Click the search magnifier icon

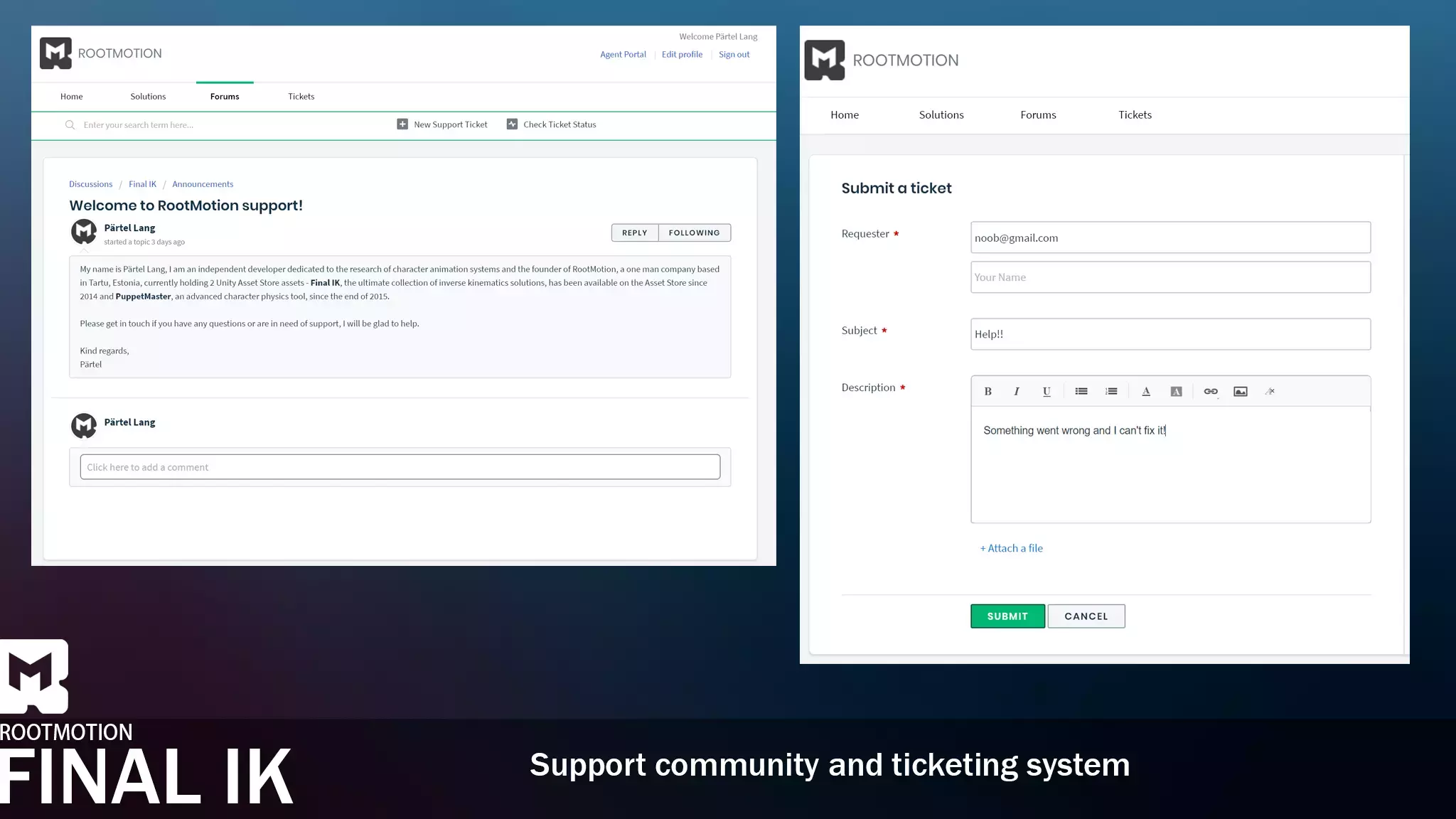click(x=70, y=125)
